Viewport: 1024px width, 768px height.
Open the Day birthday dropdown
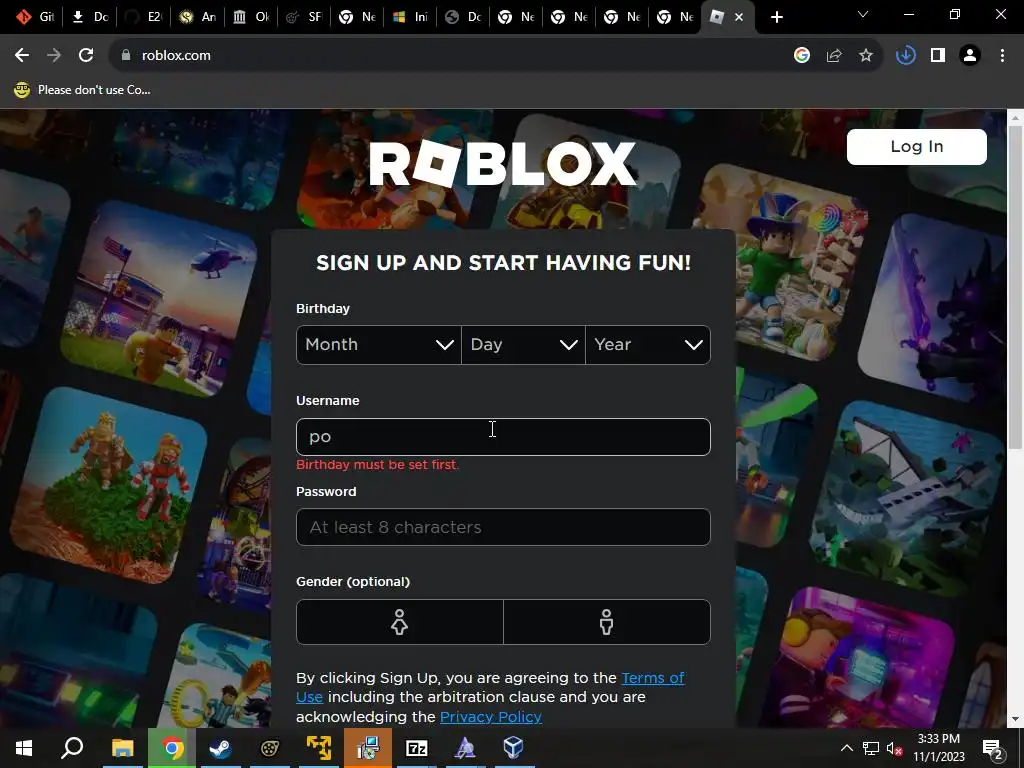point(523,345)
